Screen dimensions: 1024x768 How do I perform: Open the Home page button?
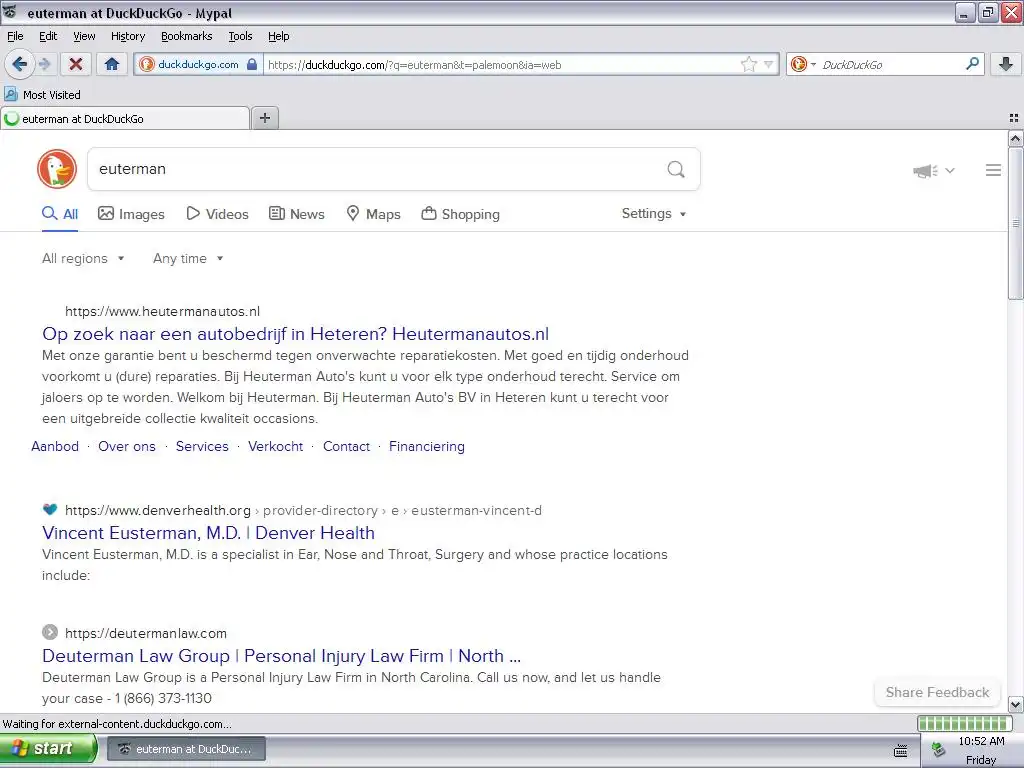point(112,64)
